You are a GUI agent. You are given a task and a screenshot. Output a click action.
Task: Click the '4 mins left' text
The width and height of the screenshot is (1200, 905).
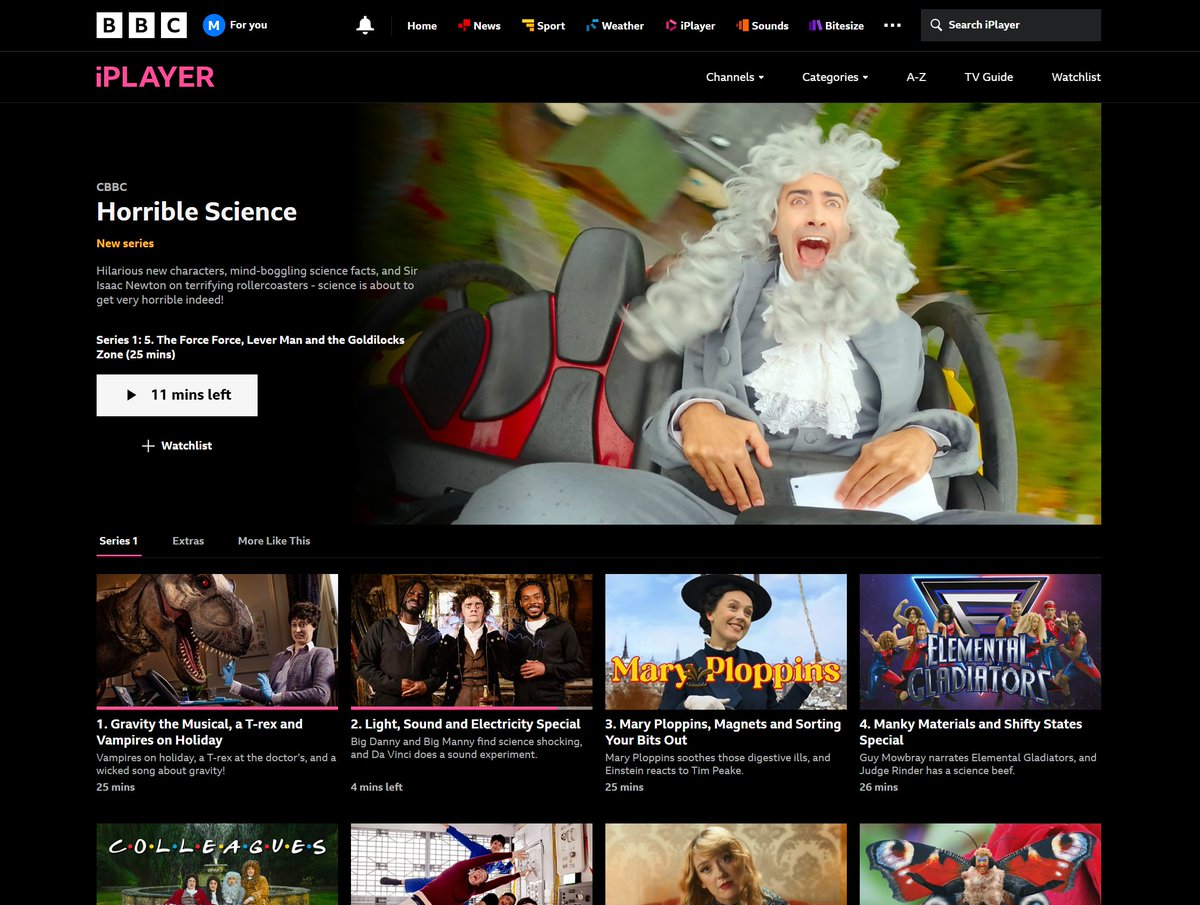[x=377, y=787]
